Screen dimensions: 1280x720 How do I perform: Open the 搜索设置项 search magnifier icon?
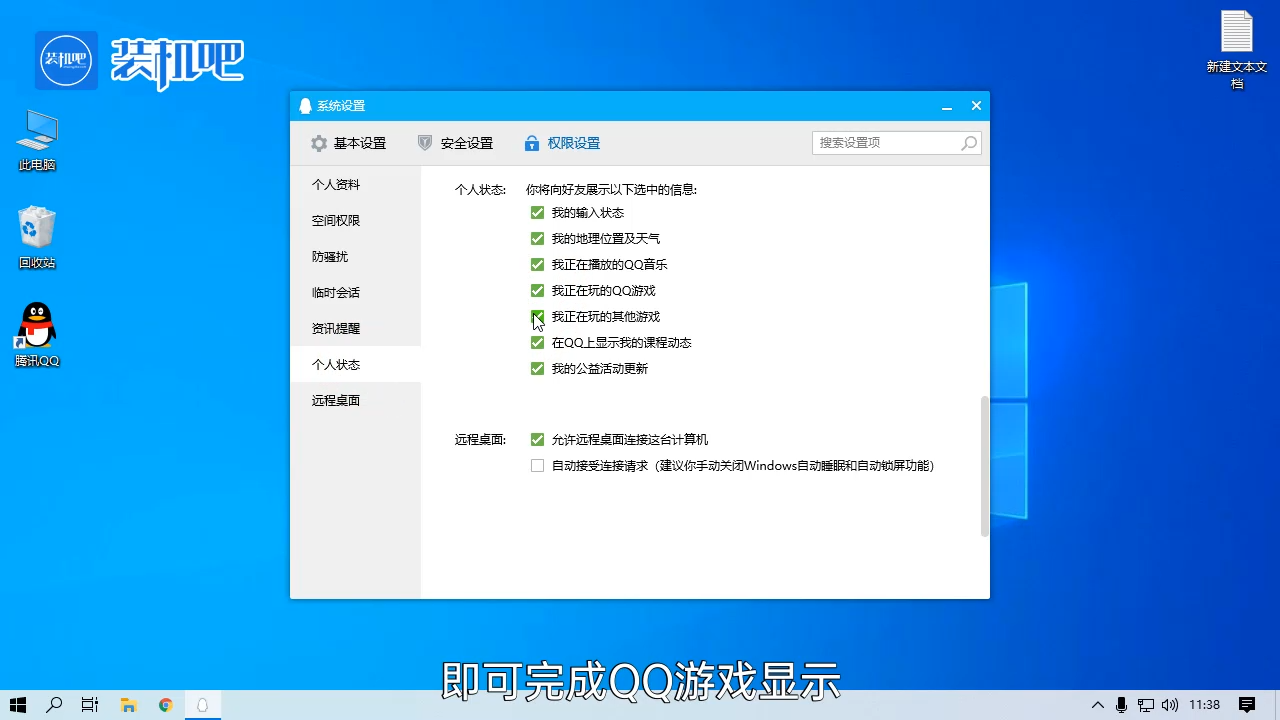(968, 143)
